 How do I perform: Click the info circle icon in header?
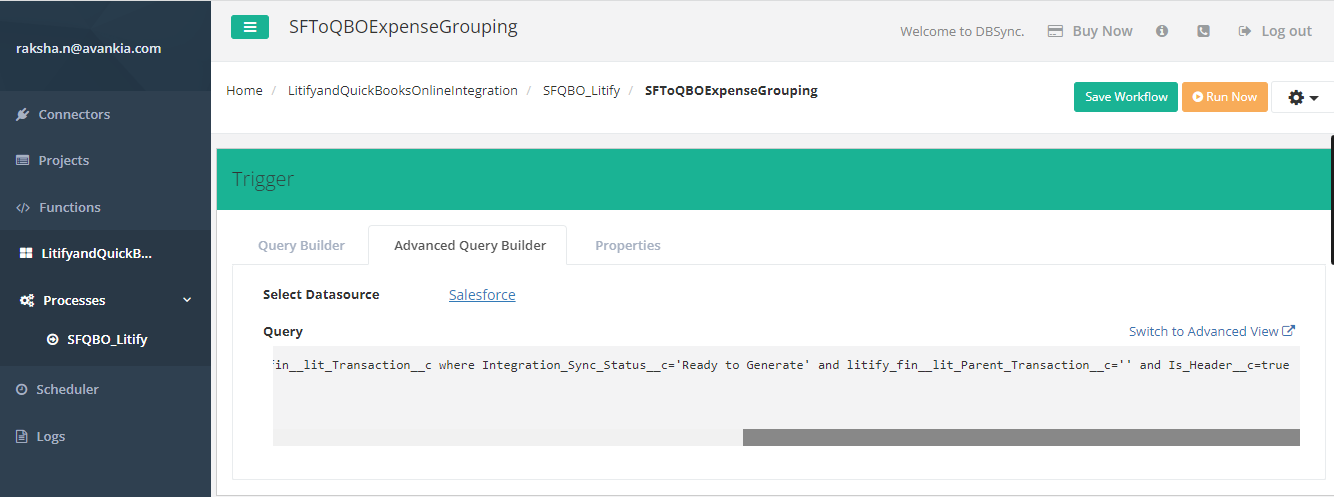click(1162, 31)
